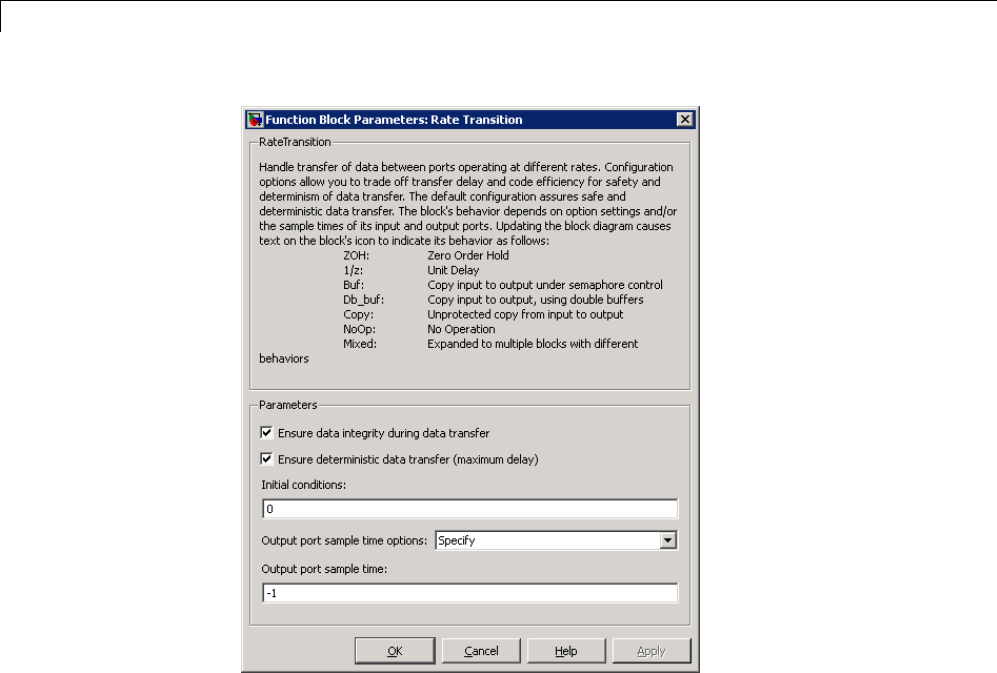Click the 'No Operation' description text
Viewport: 997px width, 673px height.
coord(461,329)
